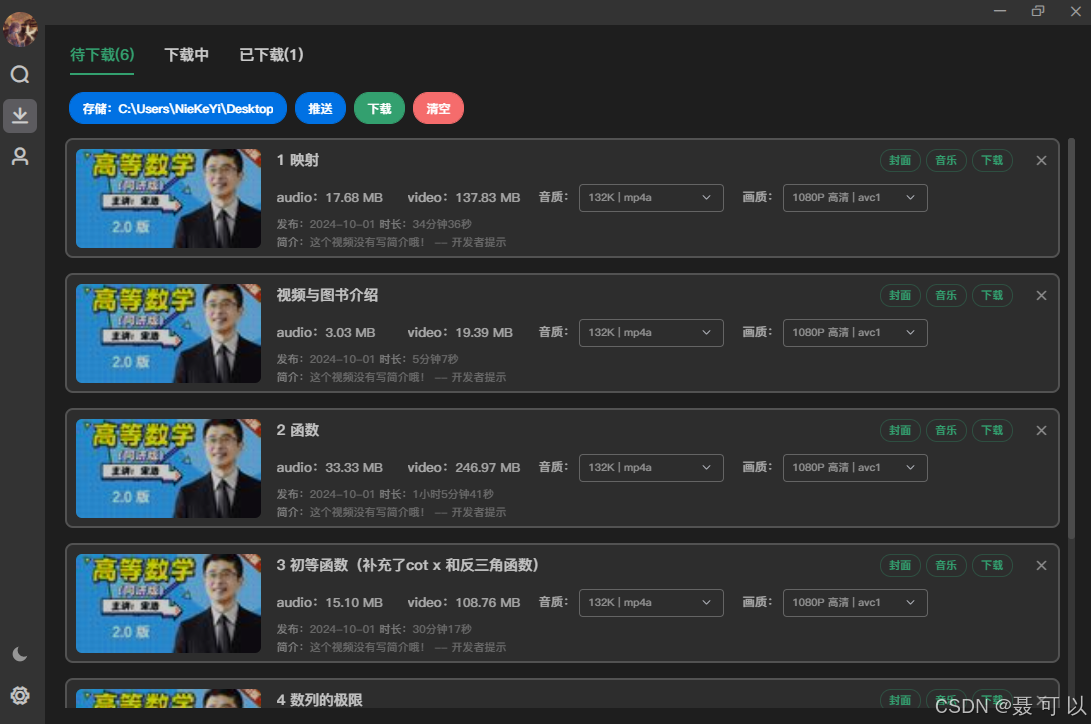The width and height of the screenshot is (1091, 724).
Task: Click the thumbnail of '3 初等函数'
Action: click(x=168, y=603)
